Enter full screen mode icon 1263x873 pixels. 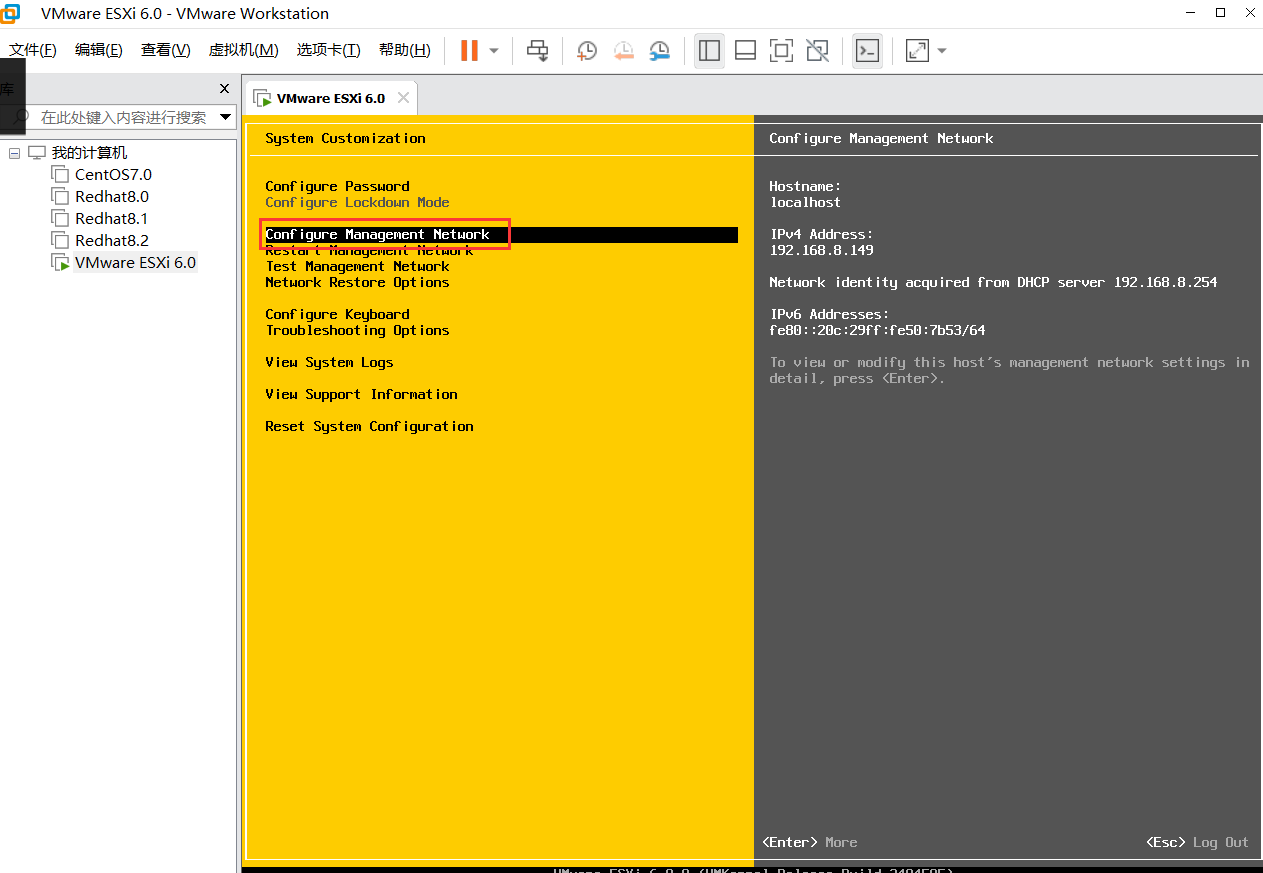pos(781,50)
